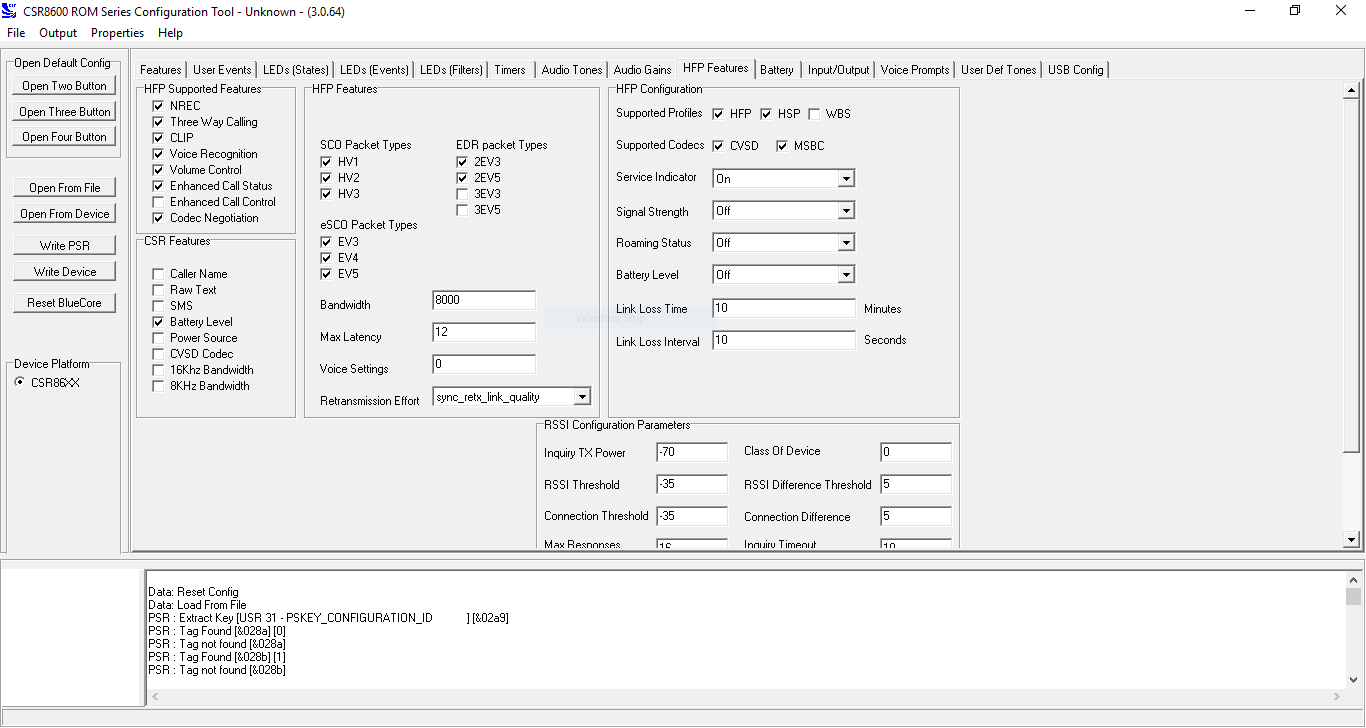This screenshot has height=728, width=1366.
Task: Switch to the Features tab
Action: [161, 70]
